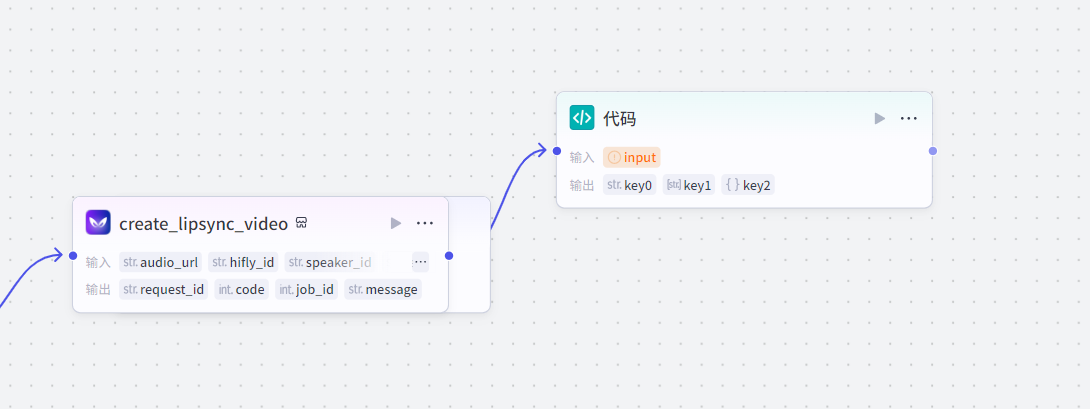The image size is (1090, 409).
Task: Click the code output tag on create_lipsync_video
Action: tap(241, 289)
